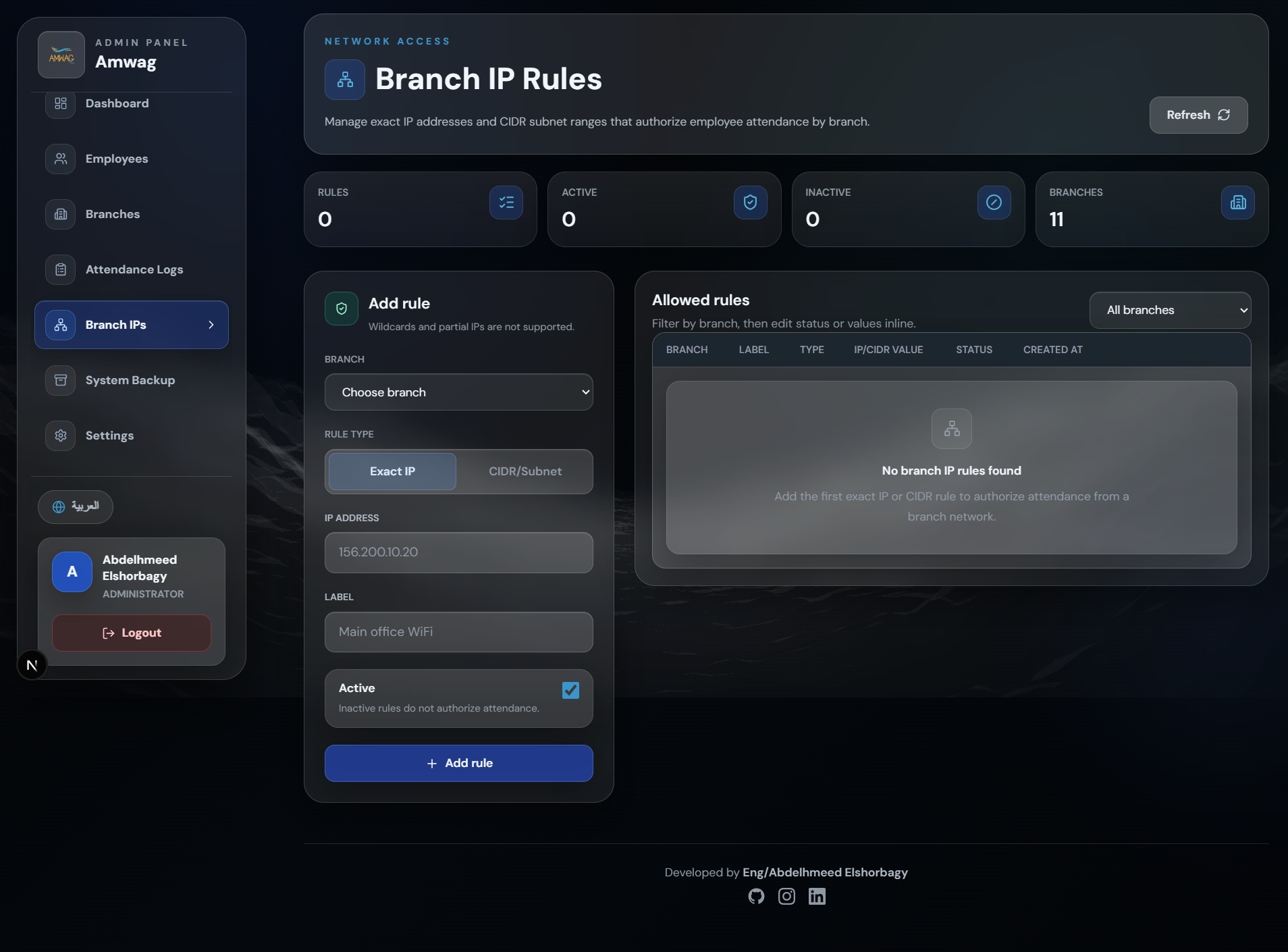The height and width of the screenshot is (952, 1288).
Task: Open the Employees menu item
Action: 132,159
